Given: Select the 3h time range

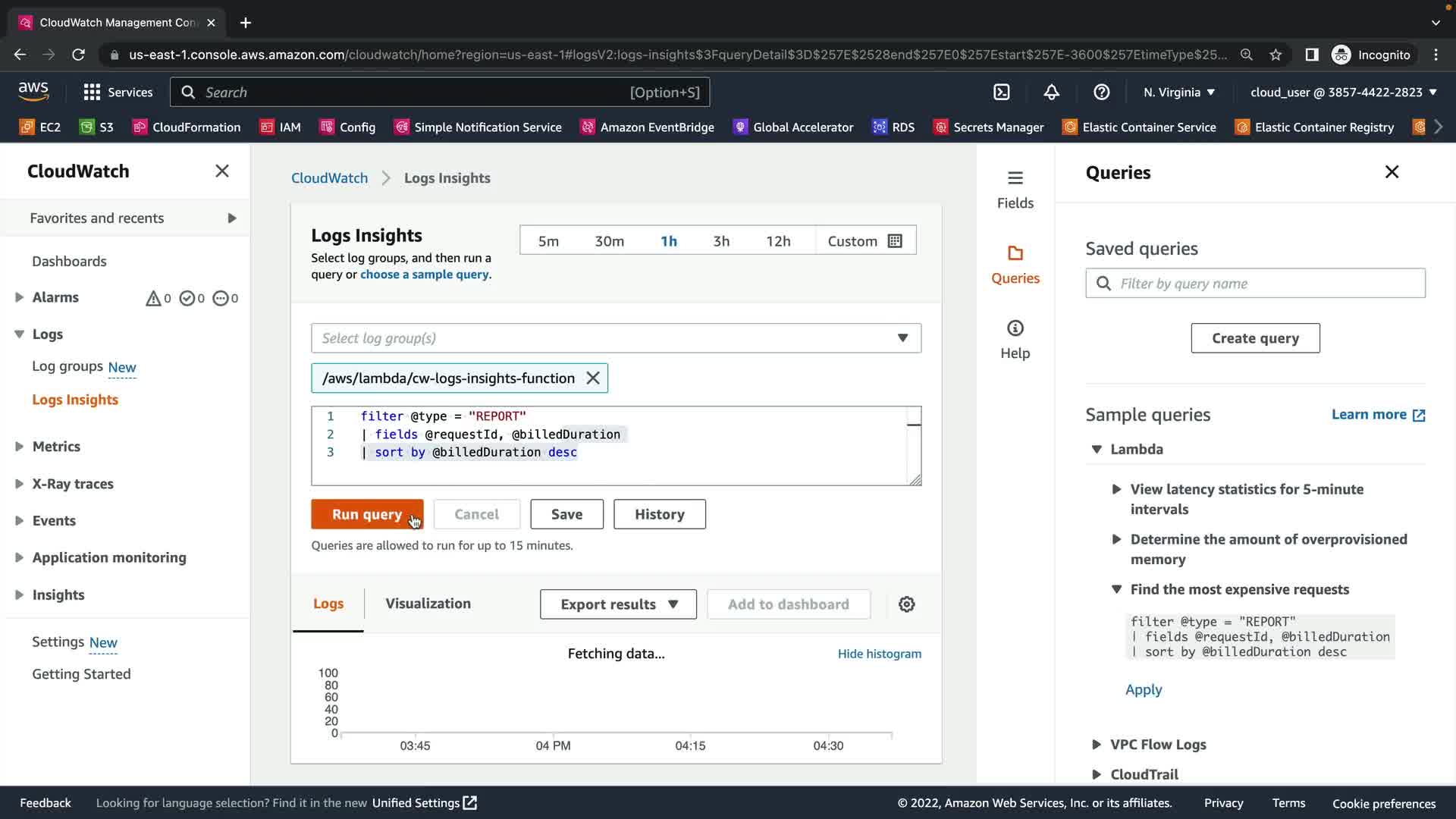Looking at the screenshot, I should [x=720, y=240].
